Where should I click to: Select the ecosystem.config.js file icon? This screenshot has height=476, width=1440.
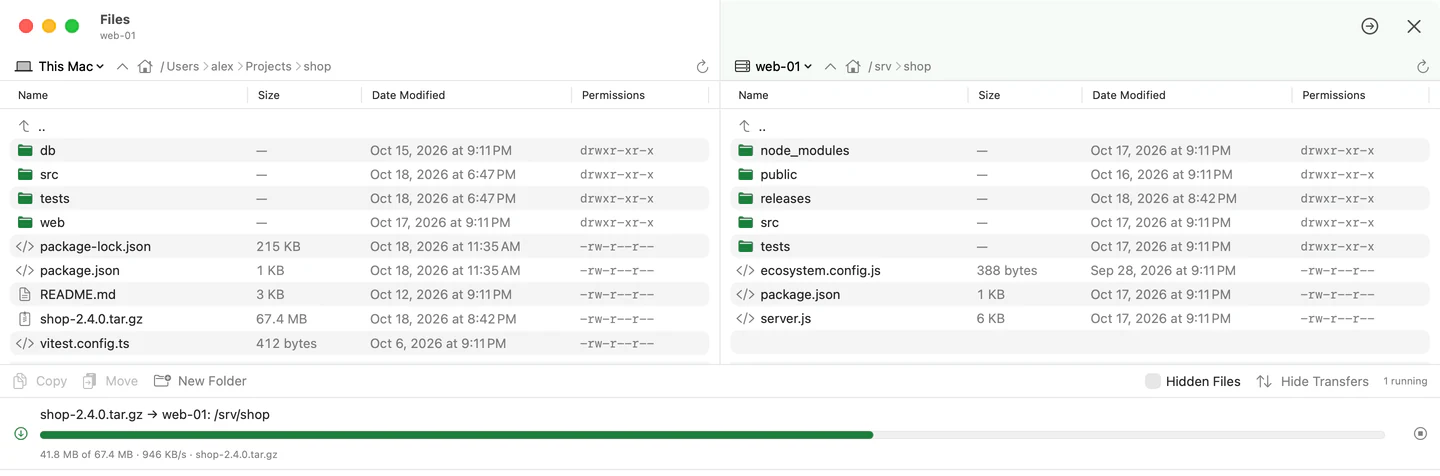click(745, 270)
